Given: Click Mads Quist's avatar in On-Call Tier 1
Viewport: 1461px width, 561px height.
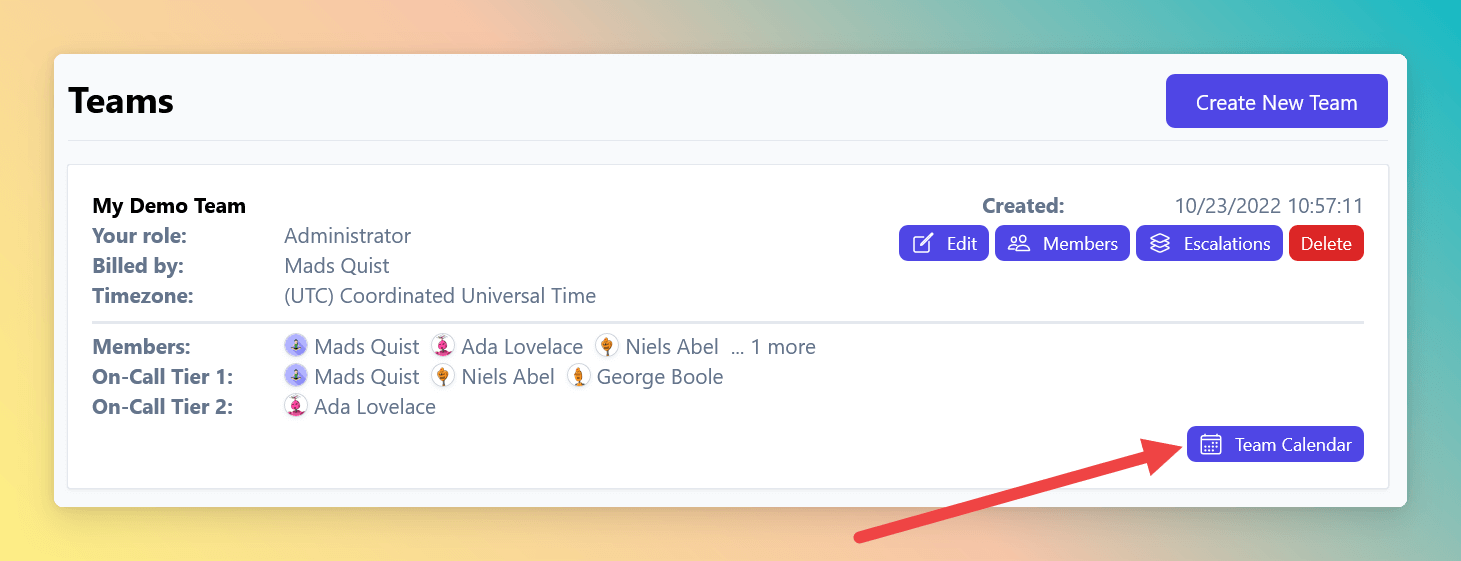Looking at the screenshot, I should pos(296,376).
